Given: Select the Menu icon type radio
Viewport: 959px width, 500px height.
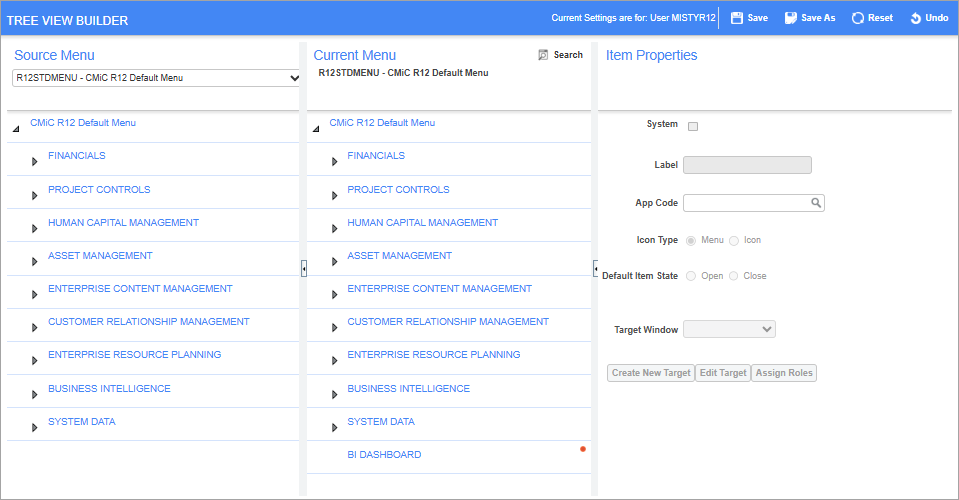Looking at the screenshot, I should [691, 241].
